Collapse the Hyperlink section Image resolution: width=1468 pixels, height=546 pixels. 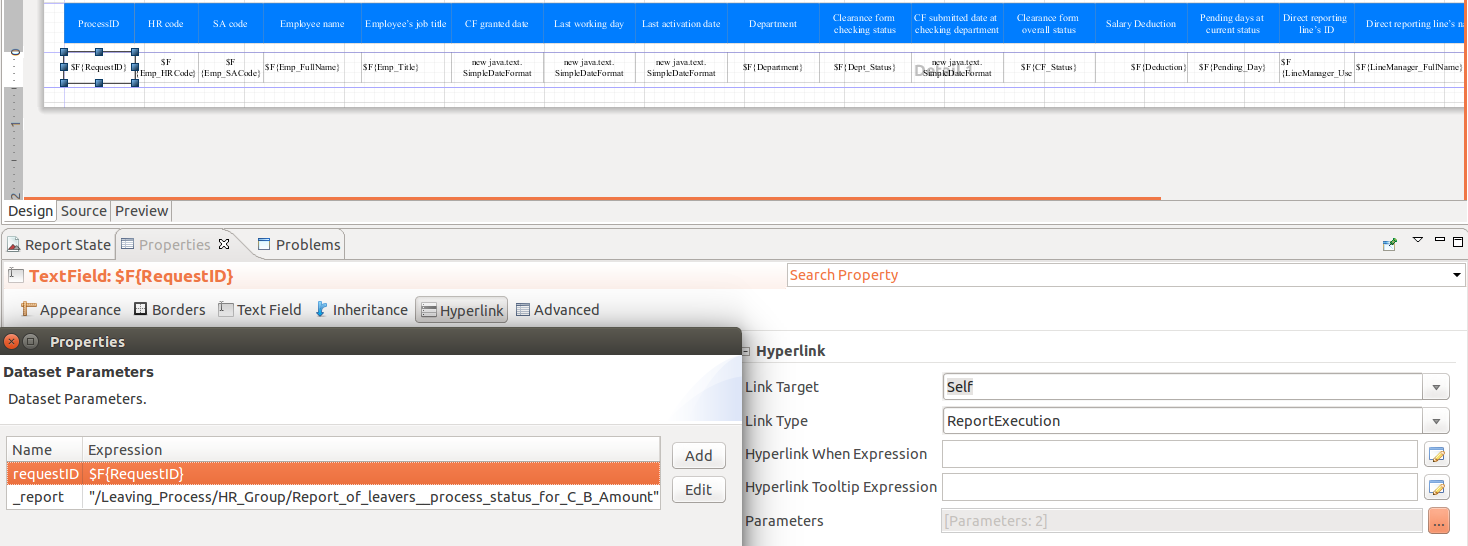point(747,351)
